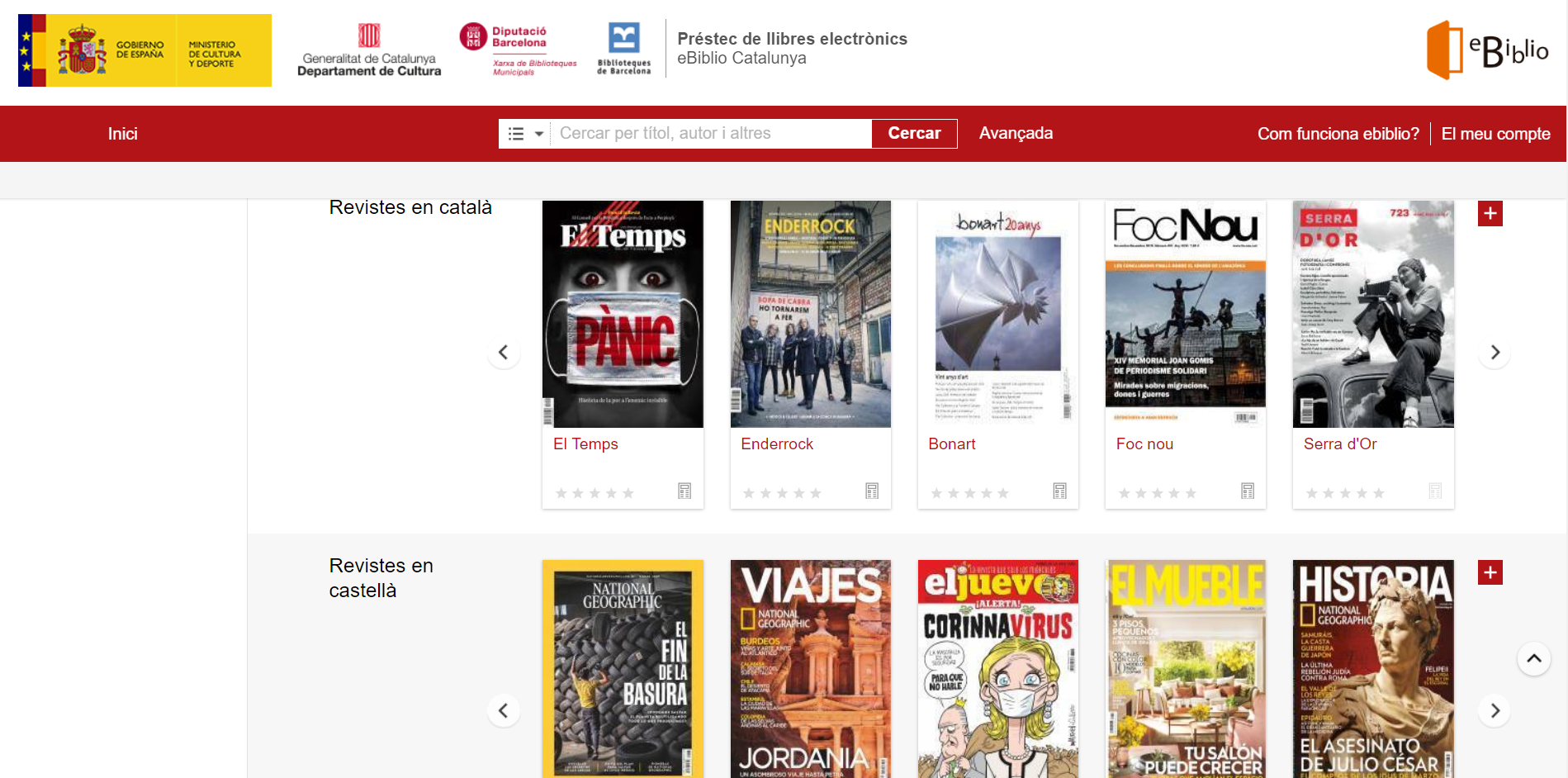The height and width of the screenshot is (778, 1568).
Task: Open the search type list dropdown
Action: (x=525, y=134)
